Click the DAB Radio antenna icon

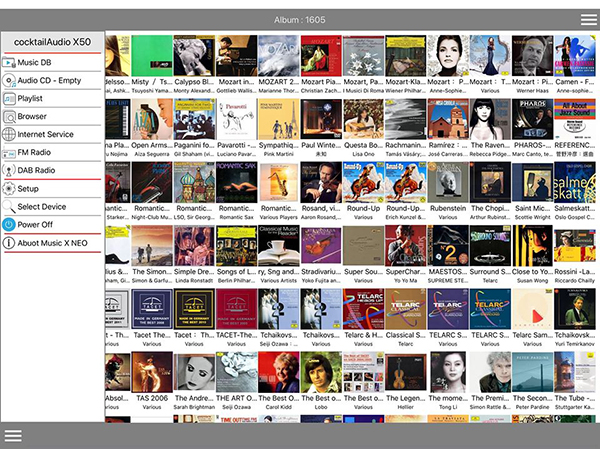(x=8, y=170)
